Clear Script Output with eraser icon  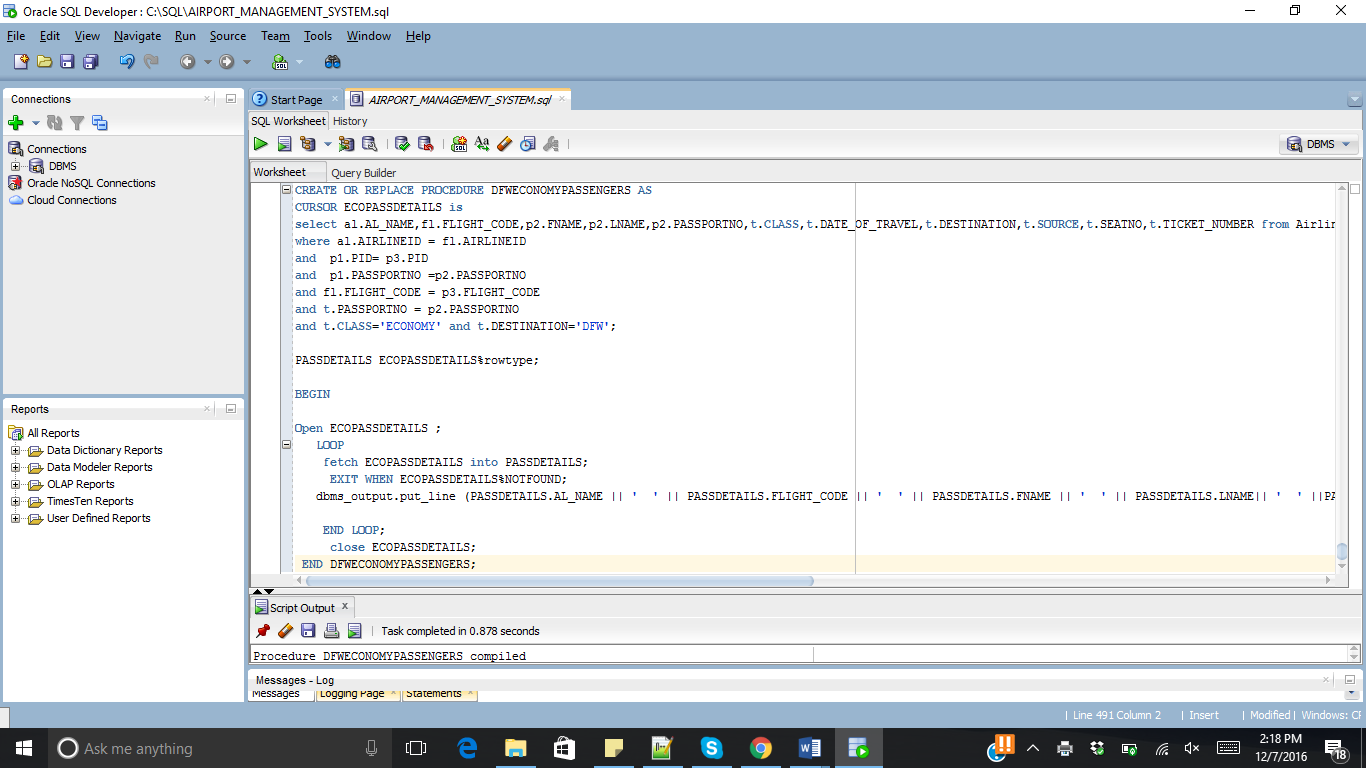(285, 631)
